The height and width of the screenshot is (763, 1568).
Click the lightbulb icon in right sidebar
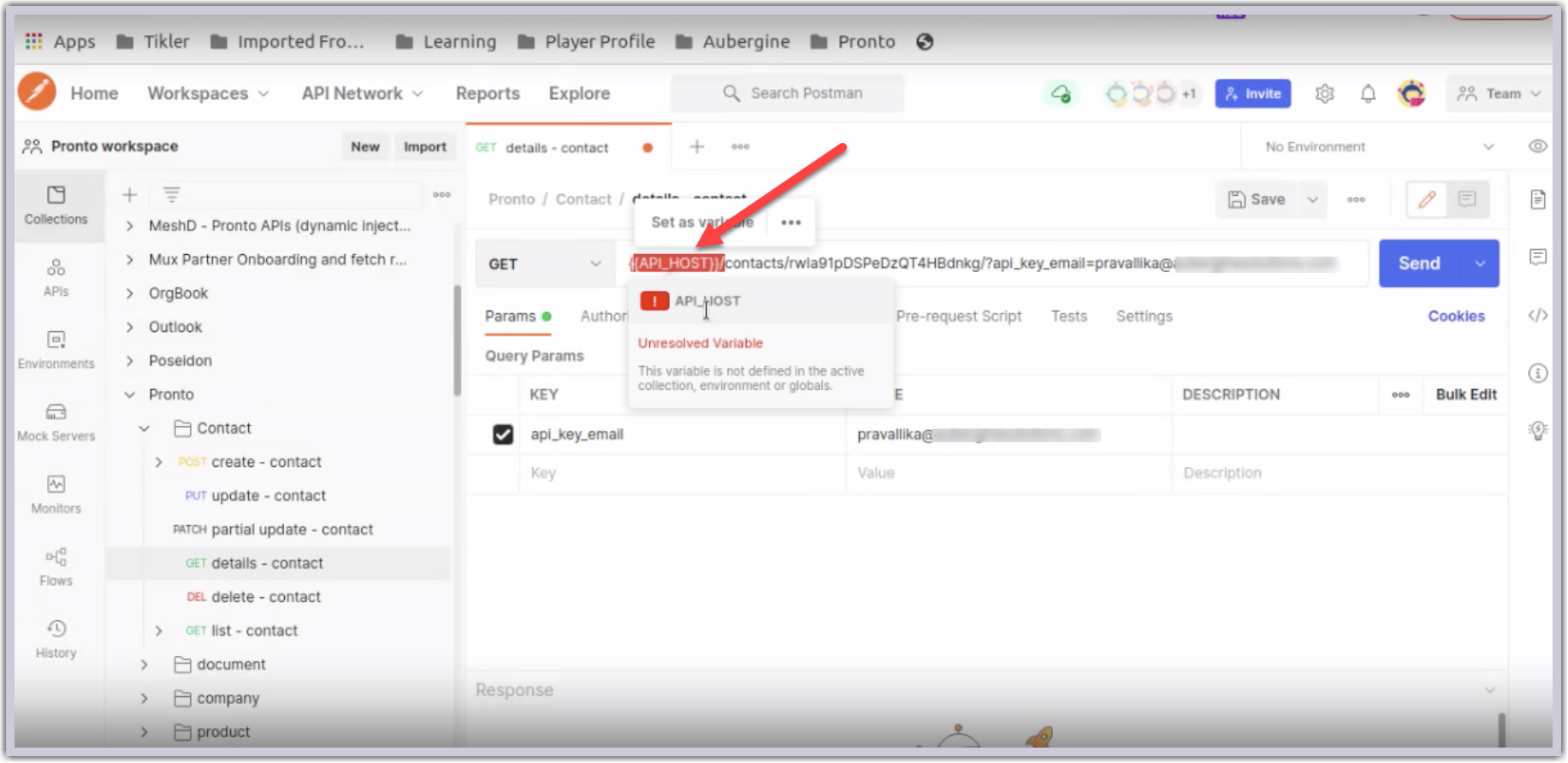click(x=1538, y=430)
